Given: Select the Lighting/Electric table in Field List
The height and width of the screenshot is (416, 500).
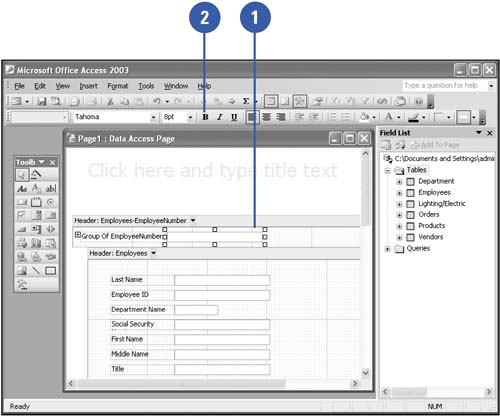Looking at the screenshot, I should (442, 203).
